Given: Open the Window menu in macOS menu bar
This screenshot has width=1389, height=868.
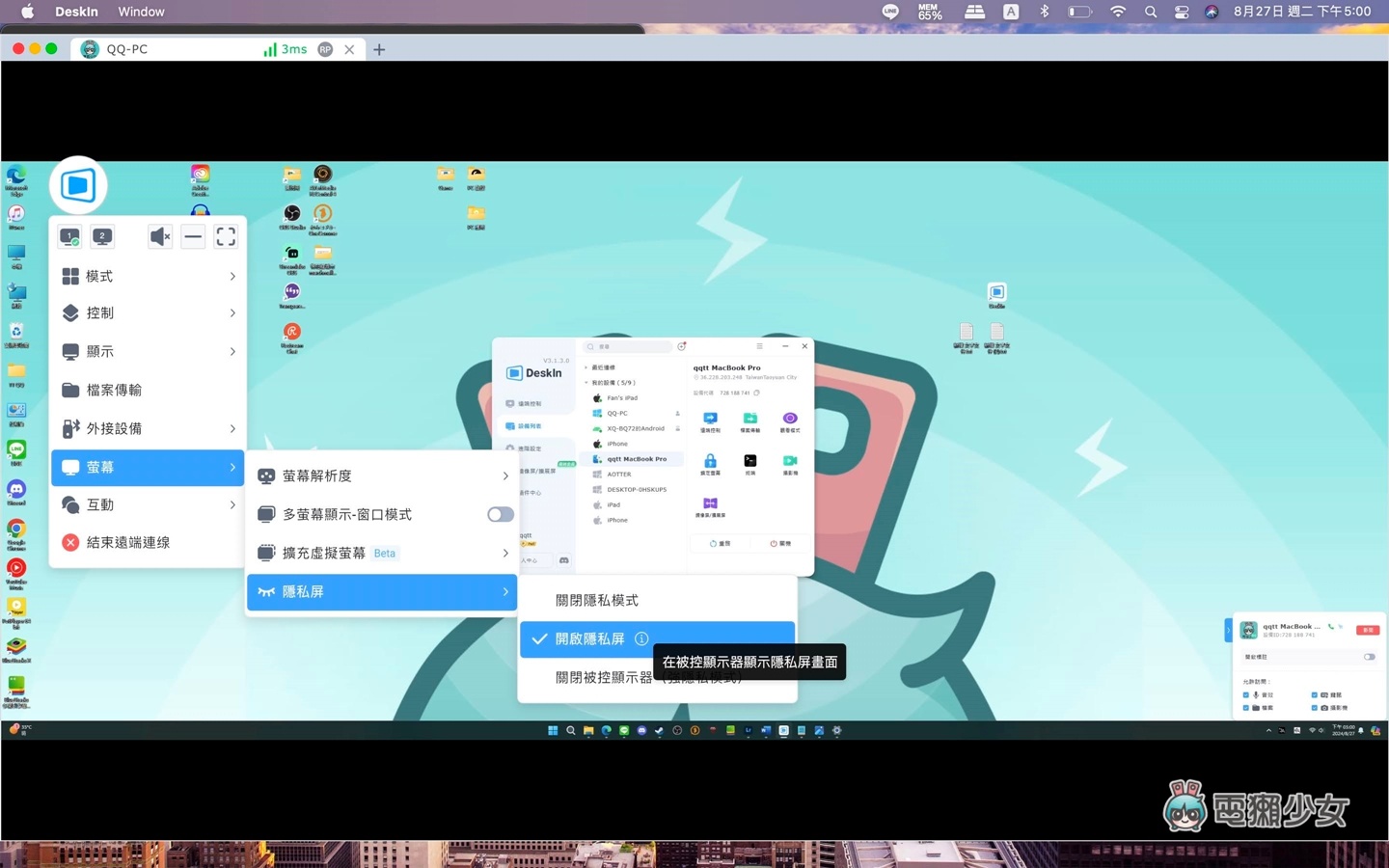Looking at the screenshot, I should 141,12.
